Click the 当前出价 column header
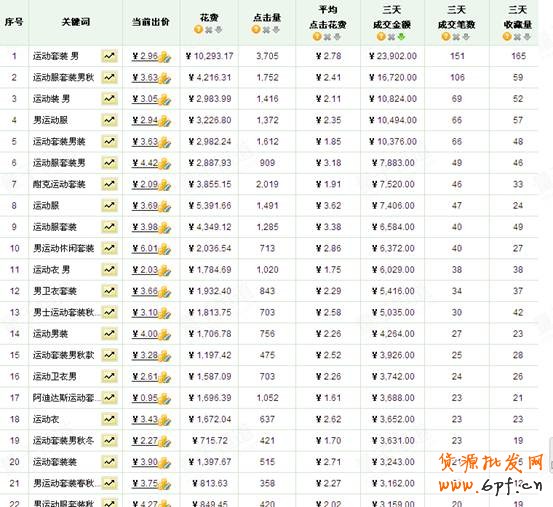Screen dimensions: 553x507 [x=151, y=22]
